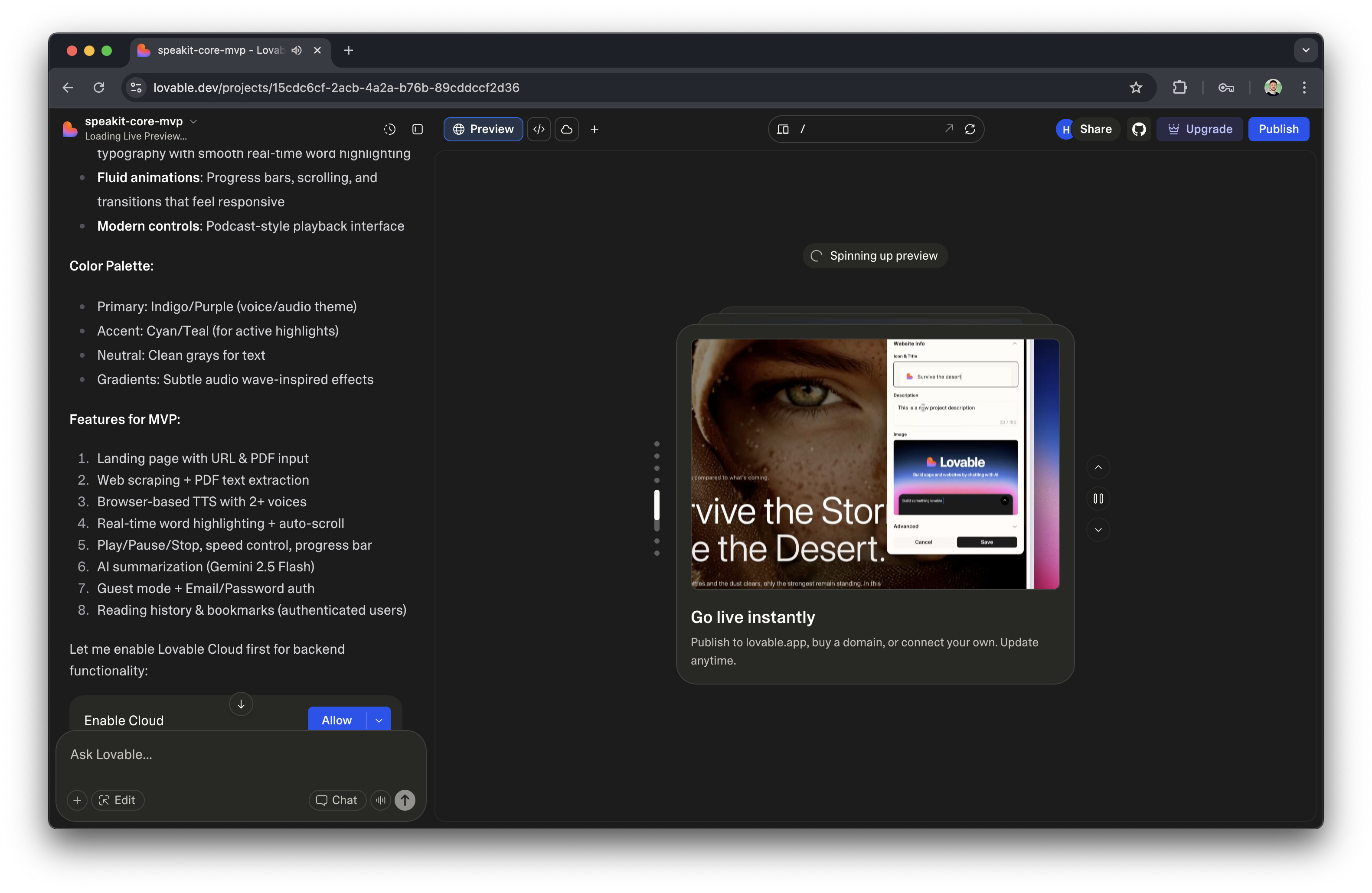This screenshot has height=893, width=1372.
Task: Add a new view with plus tab
Action: click(x=595, y=129)
